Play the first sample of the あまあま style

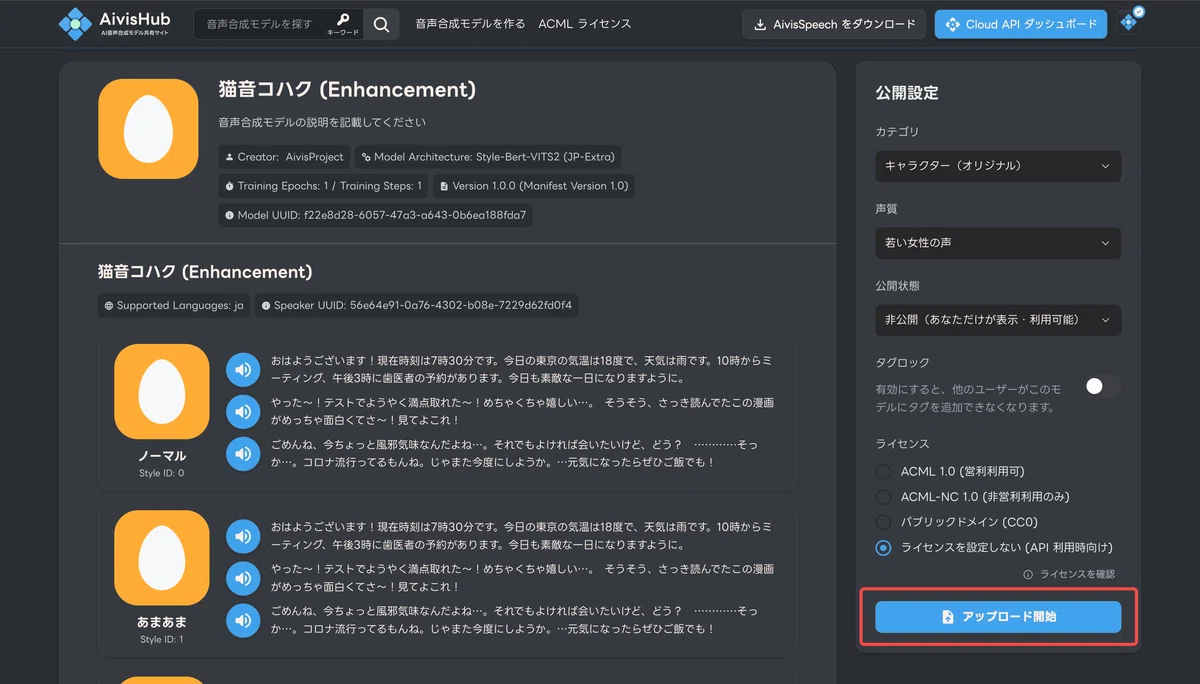click(243, 536)
